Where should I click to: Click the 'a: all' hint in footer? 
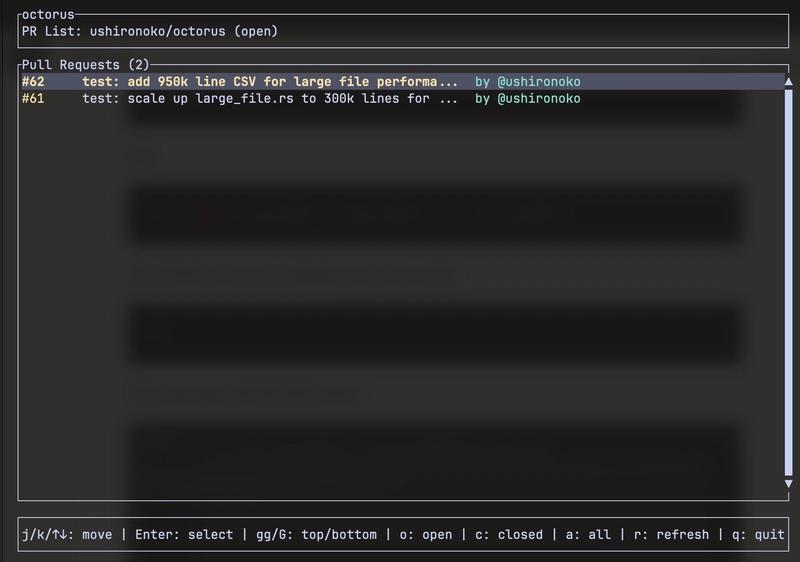[x=588, y=534]
